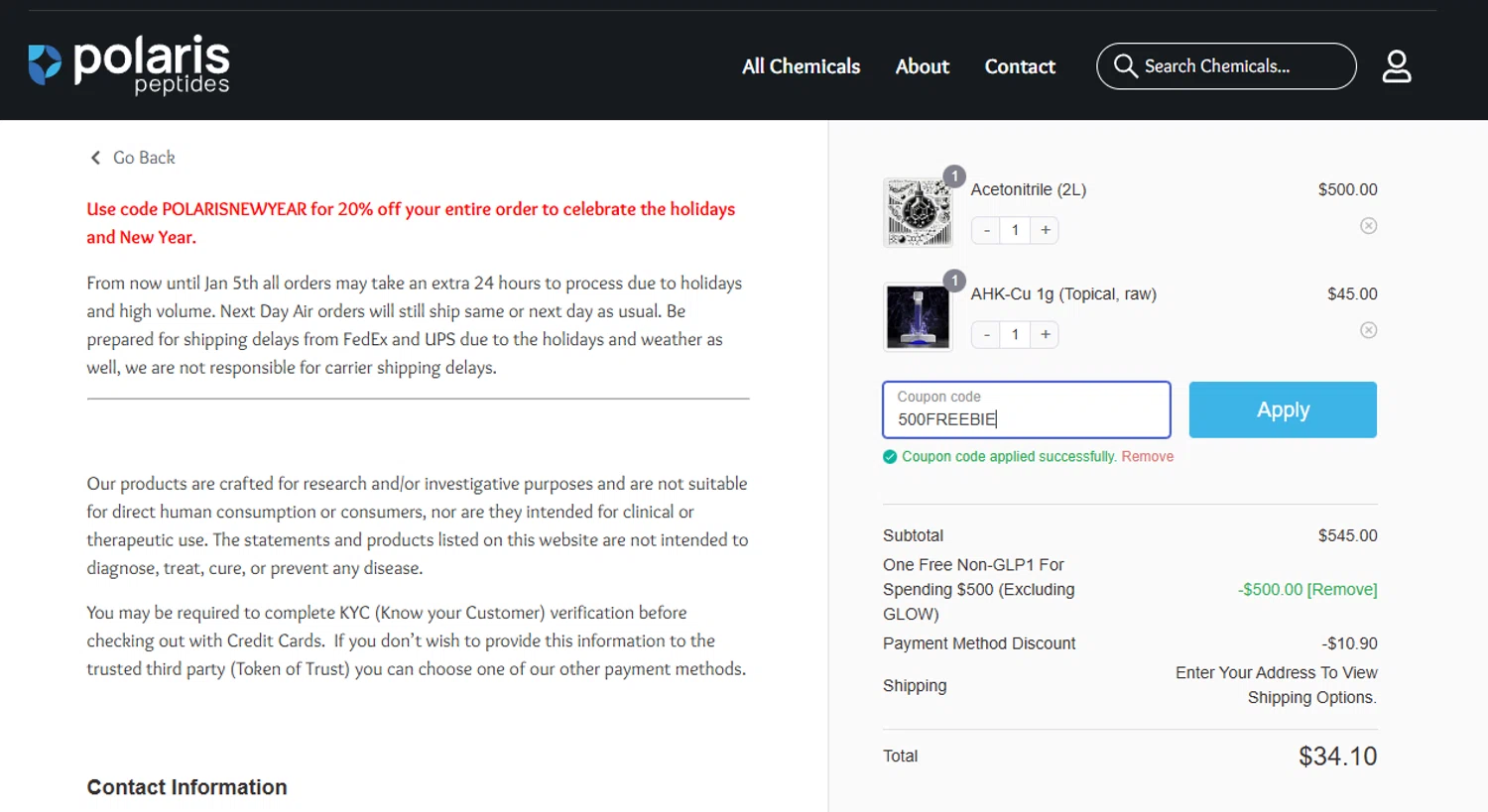Increase AHK-Cu quantity with plus button
This screenshot has width=1488, height=812.
[1045, 334]
